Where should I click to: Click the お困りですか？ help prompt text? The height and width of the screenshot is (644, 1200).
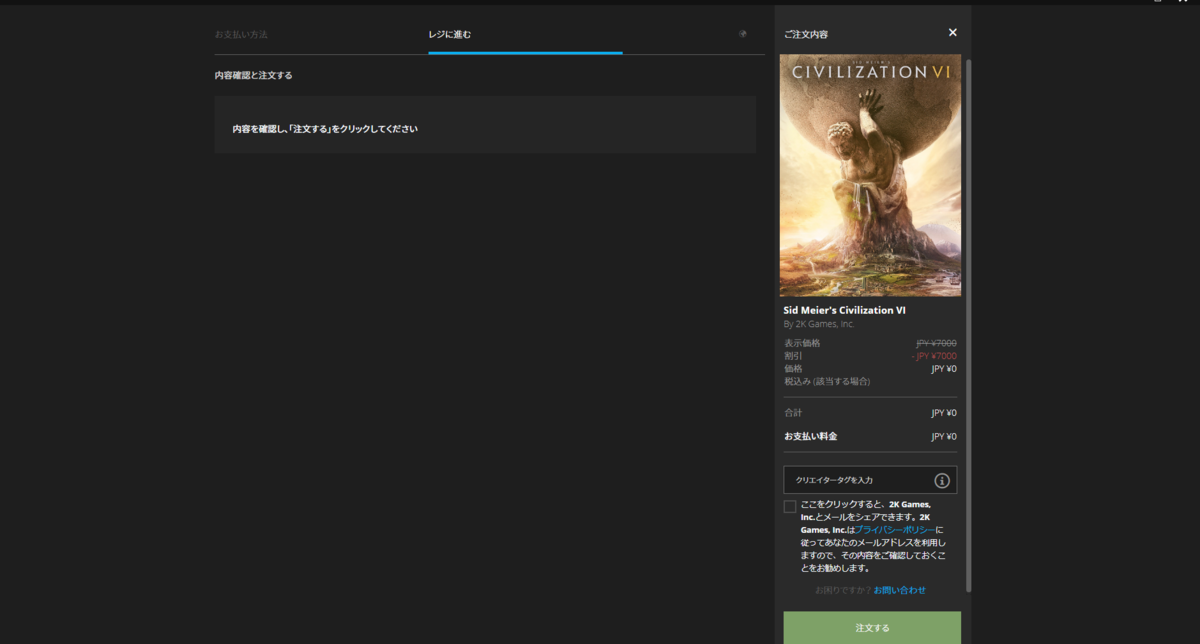point(842,590)
